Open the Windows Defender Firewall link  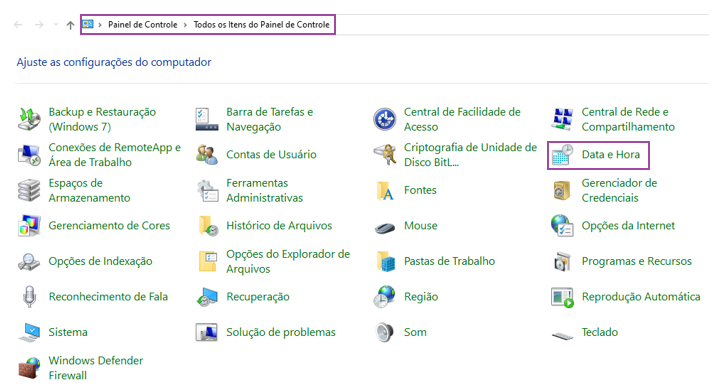point(96,368)
